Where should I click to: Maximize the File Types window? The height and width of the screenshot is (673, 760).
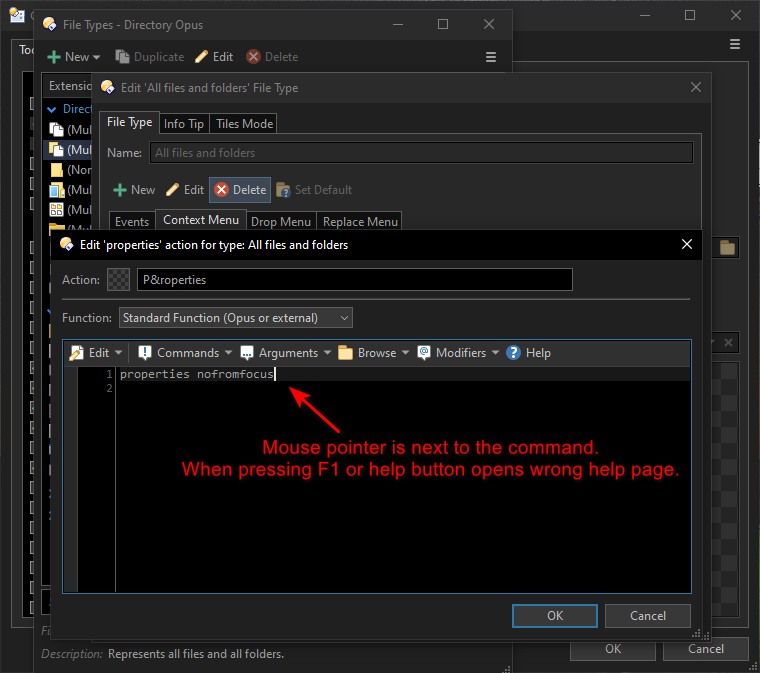pyautogui.click(x=443, y=24)
